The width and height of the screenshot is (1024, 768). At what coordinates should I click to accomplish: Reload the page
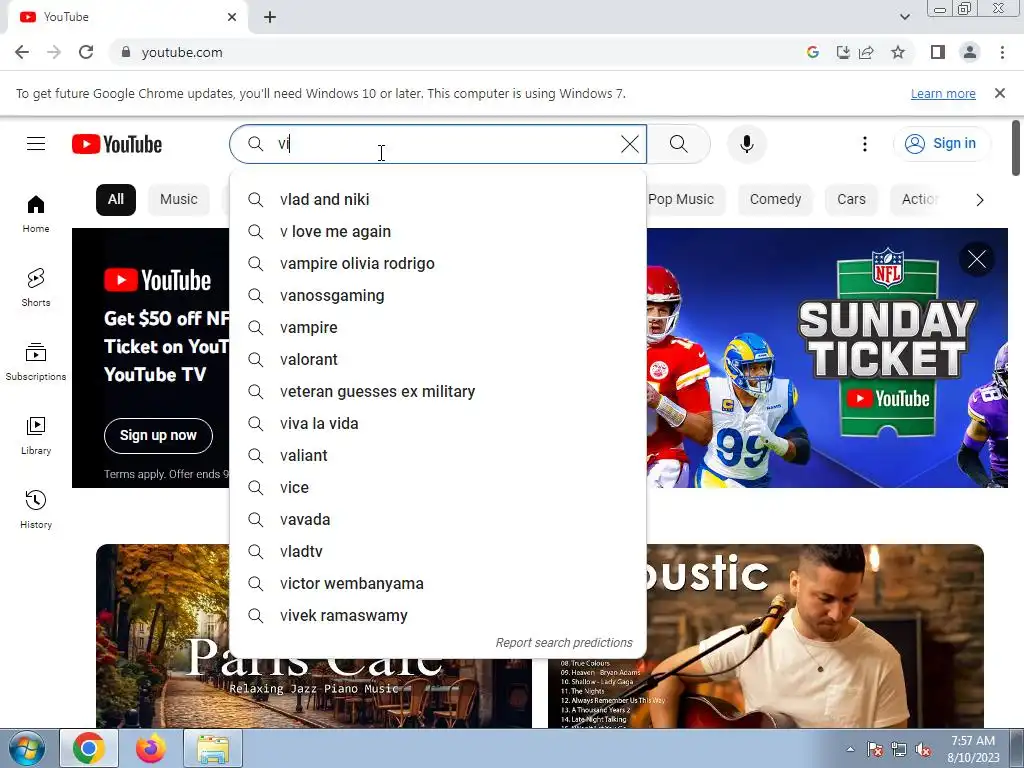pos(86,52)
